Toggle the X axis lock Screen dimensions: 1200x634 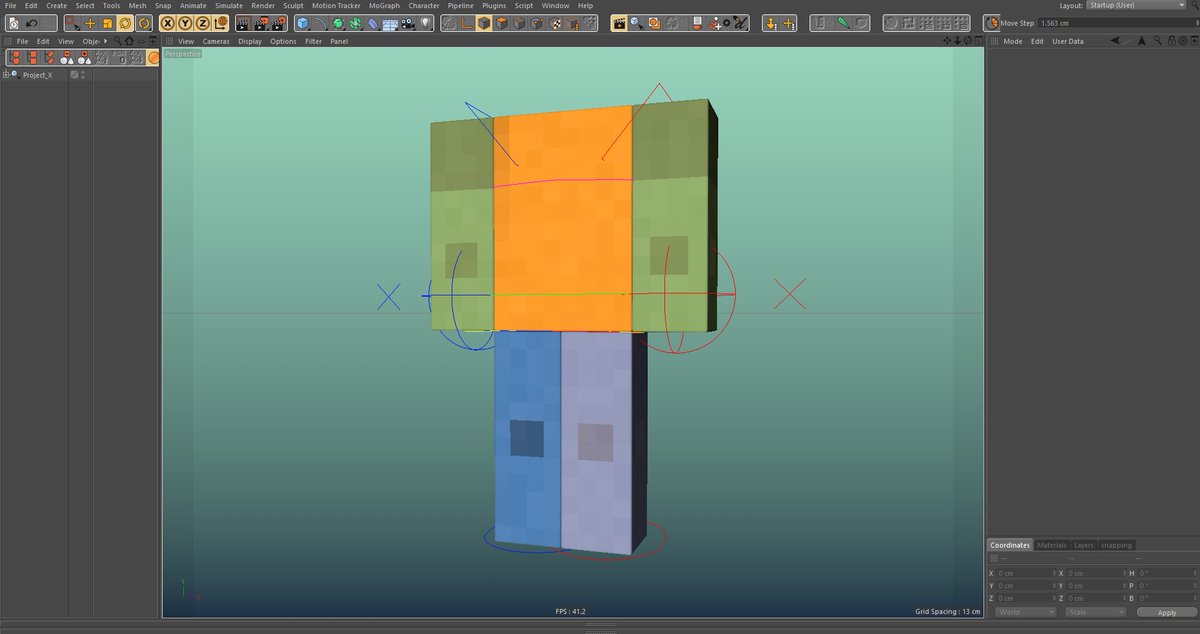pyautogui.click(x=167, y=22)
